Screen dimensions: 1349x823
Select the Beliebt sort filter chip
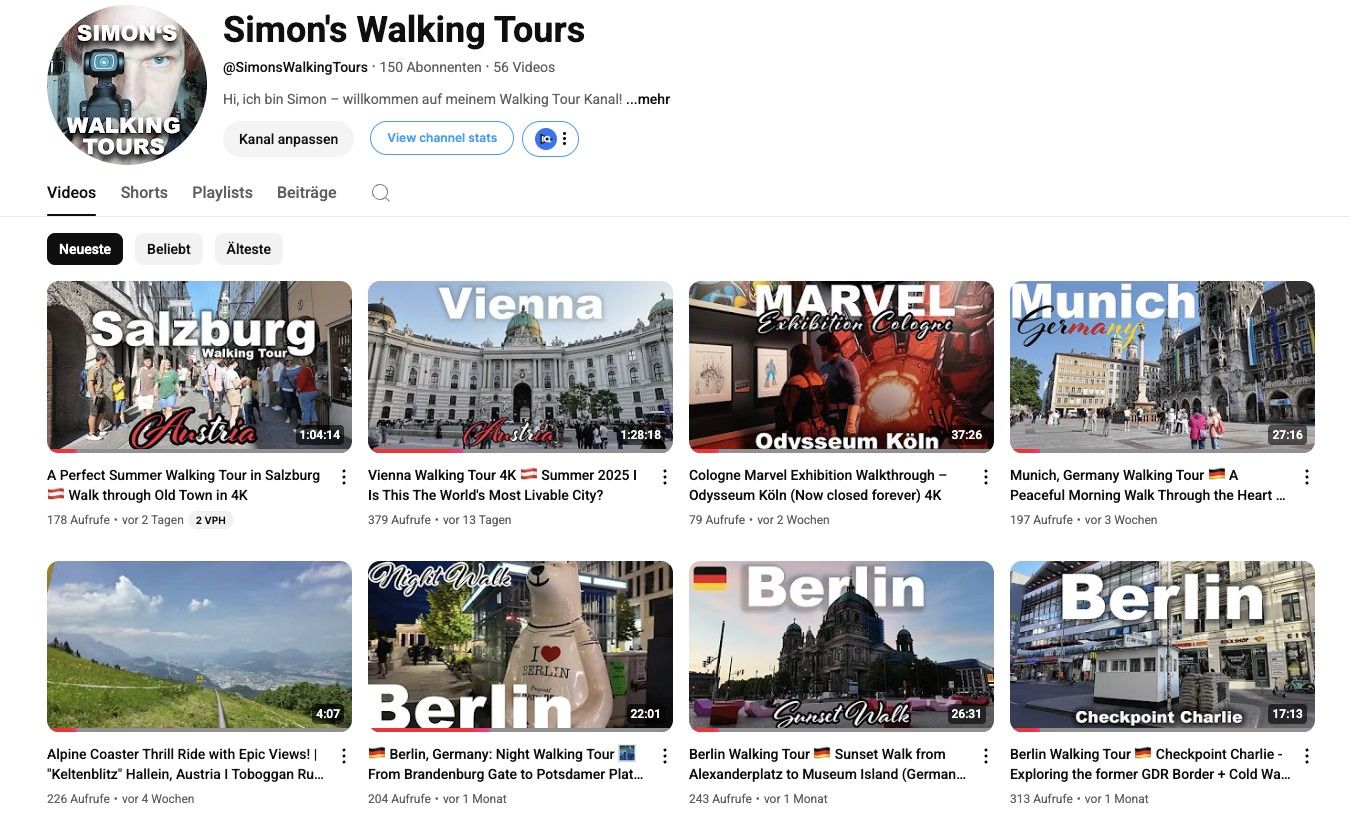(x=169, y=249)
